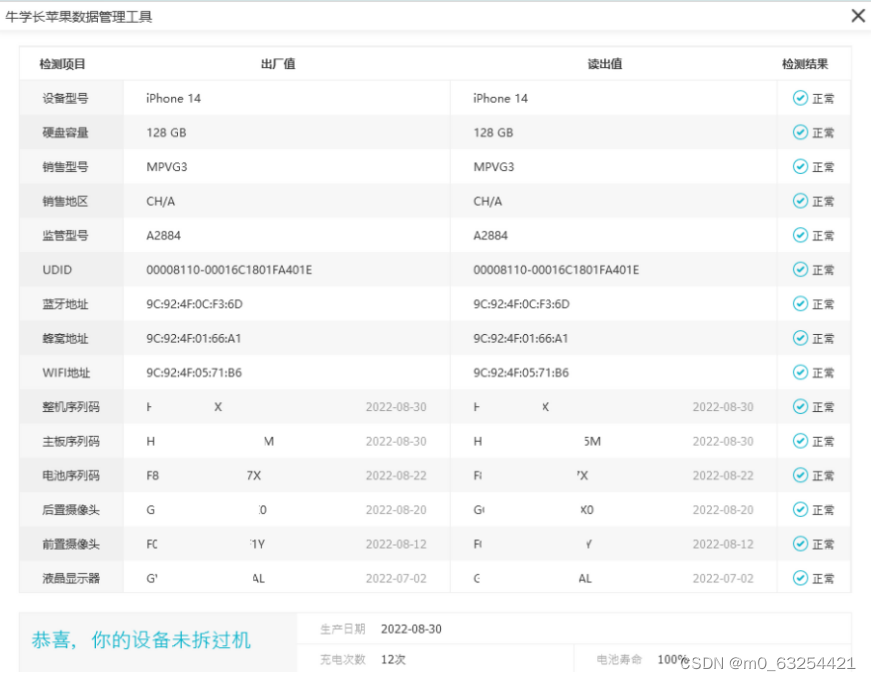871x681 pixels.
Task: Select the 生产日期 value 2022-08-30
Action: click(411, 629)
